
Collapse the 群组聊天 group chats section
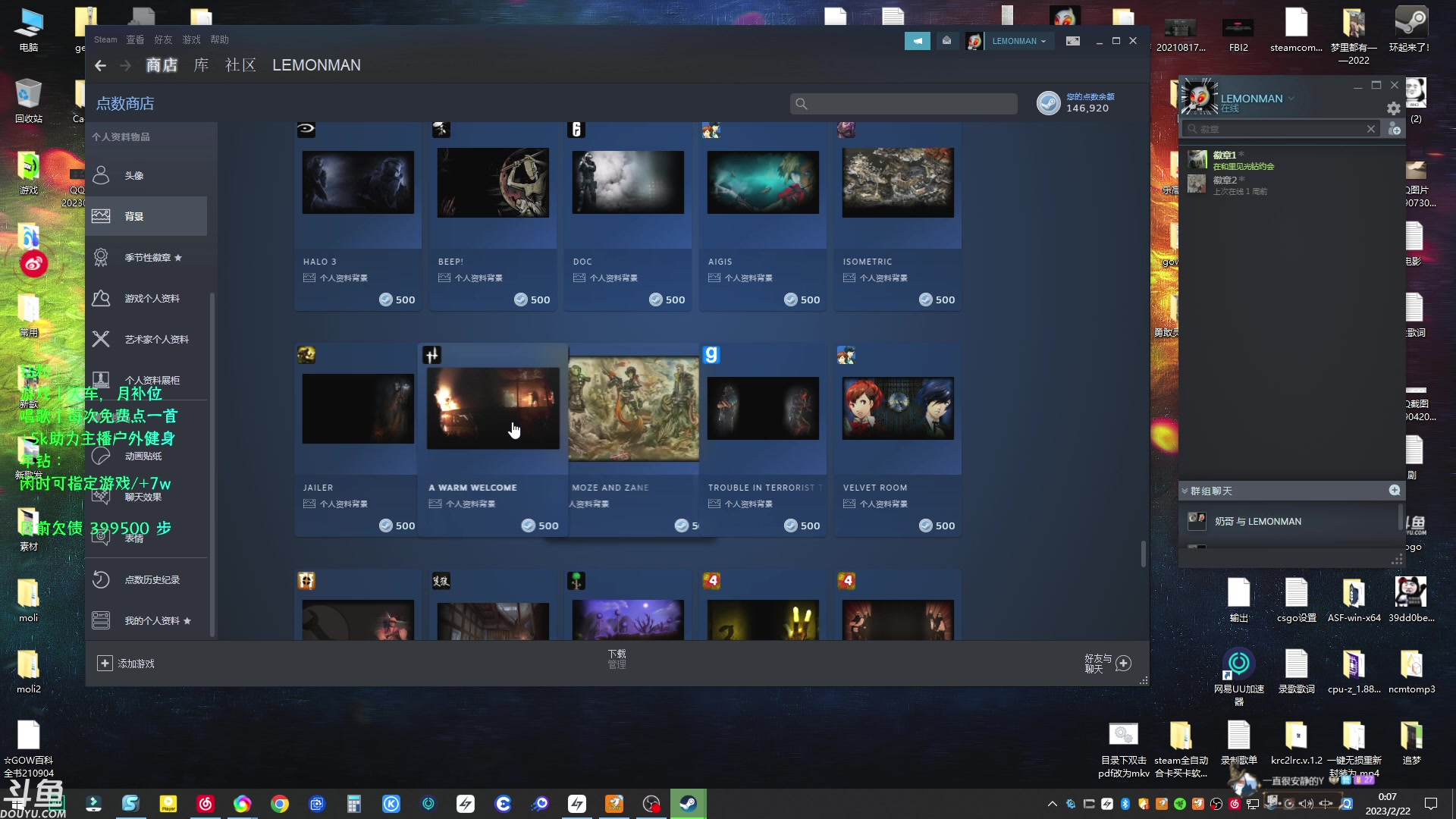coord(1185,491)
